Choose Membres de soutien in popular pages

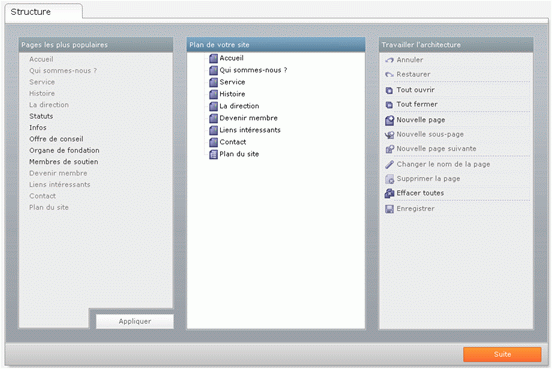tap(64, 162)
